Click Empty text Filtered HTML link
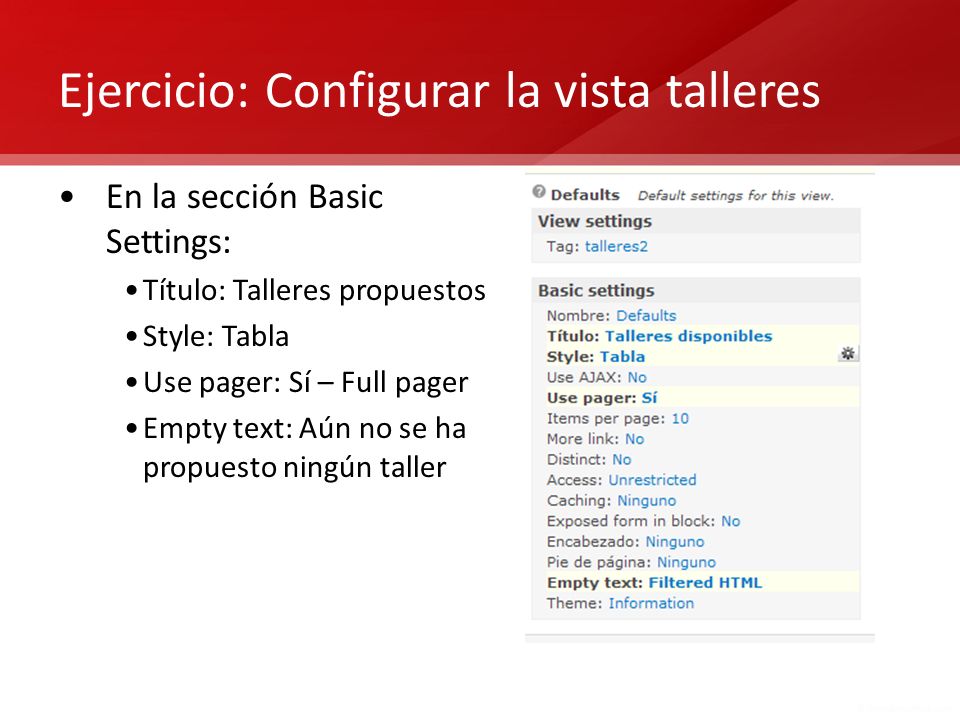 pos(705,582)
